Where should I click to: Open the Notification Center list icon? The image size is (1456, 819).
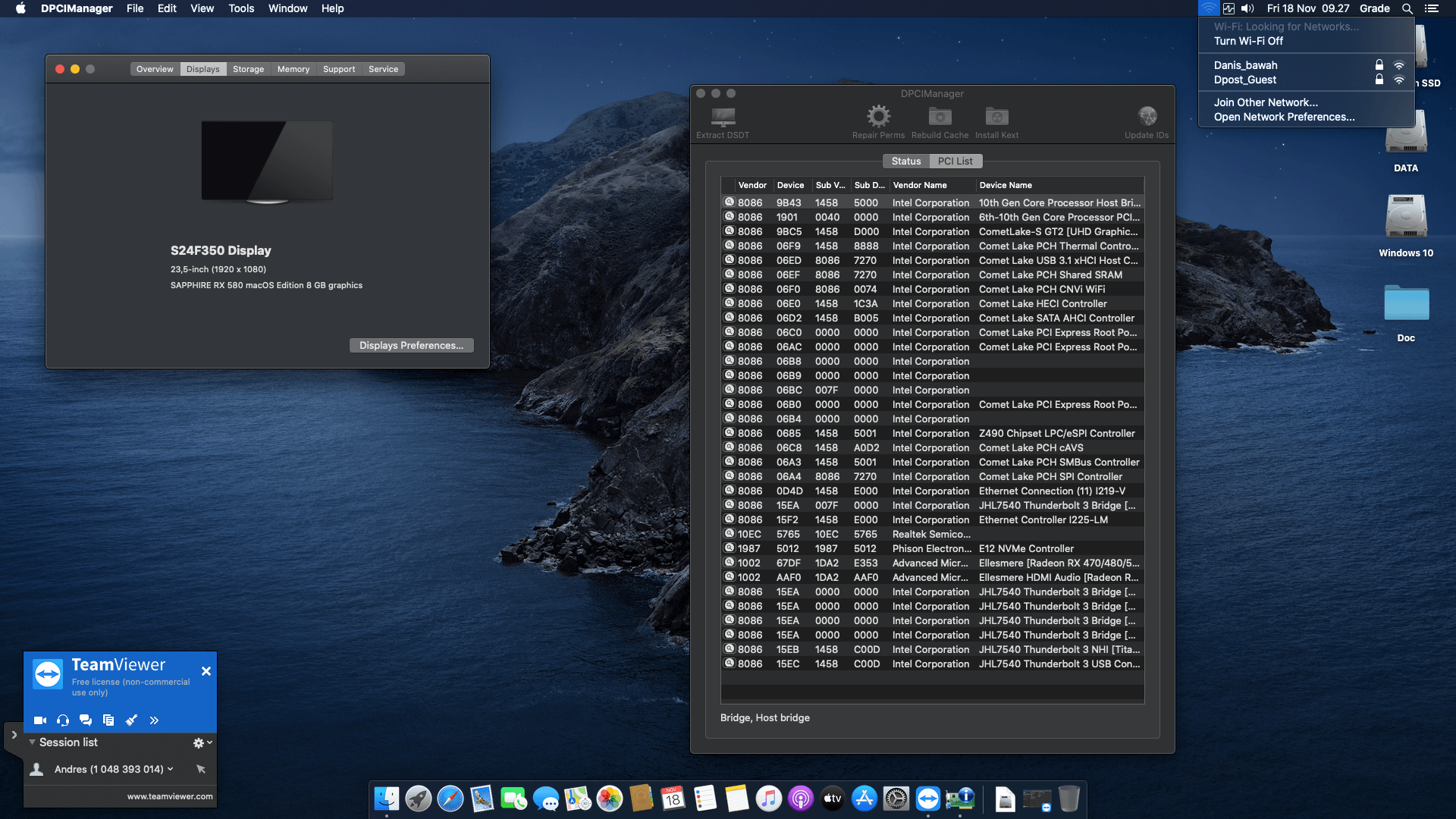coord(1431,8)
